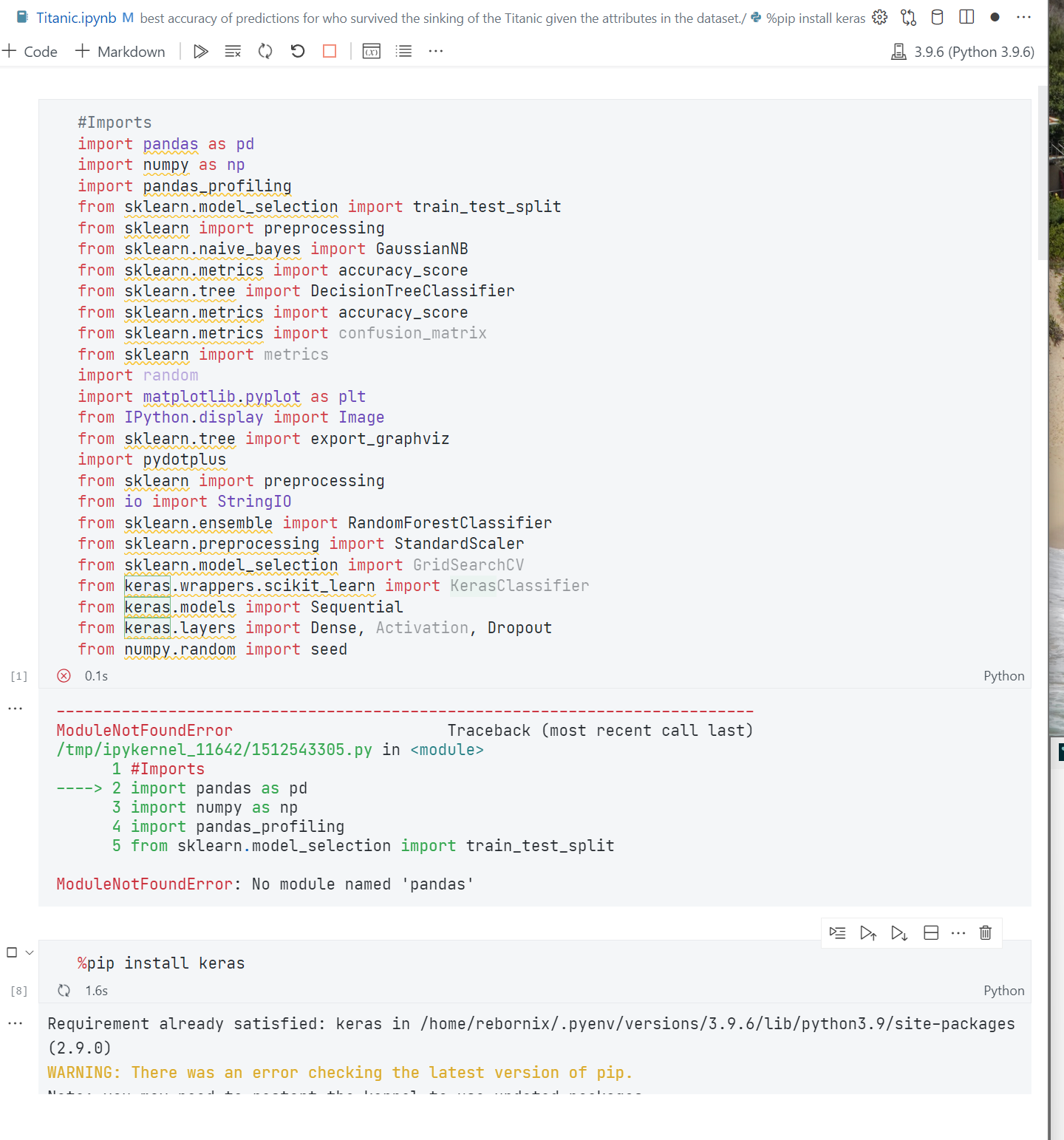Click breadcrumb '%pip install keras'
This screenshot has height=1140, width=1064.
click(808, 18)
